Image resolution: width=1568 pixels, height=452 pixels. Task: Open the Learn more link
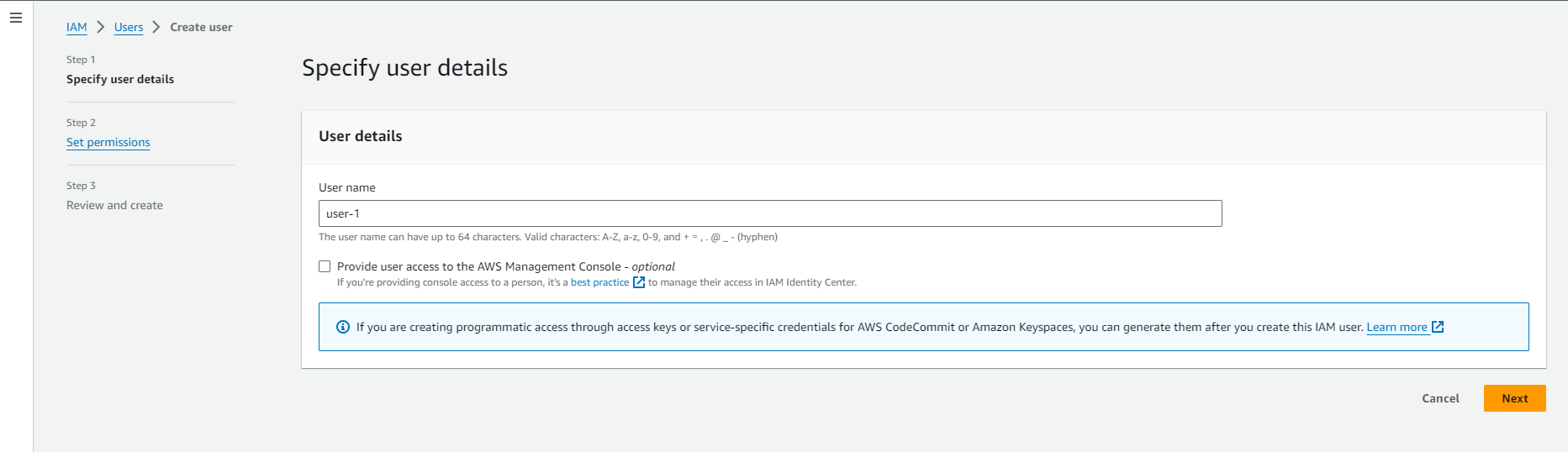tap(1396, 327)
